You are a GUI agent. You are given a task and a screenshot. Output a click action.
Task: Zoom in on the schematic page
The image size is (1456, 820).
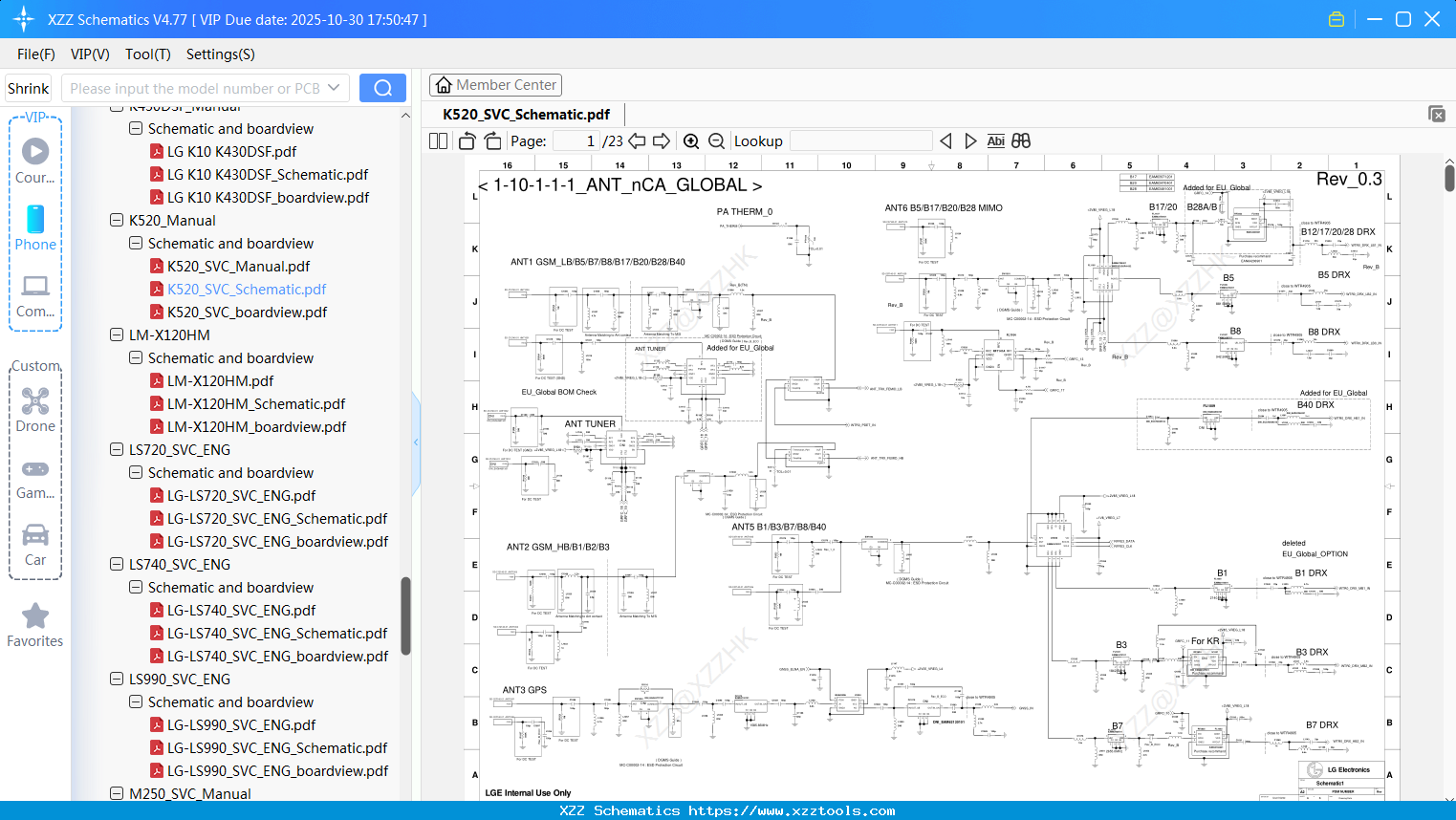[x=690, y=140]
